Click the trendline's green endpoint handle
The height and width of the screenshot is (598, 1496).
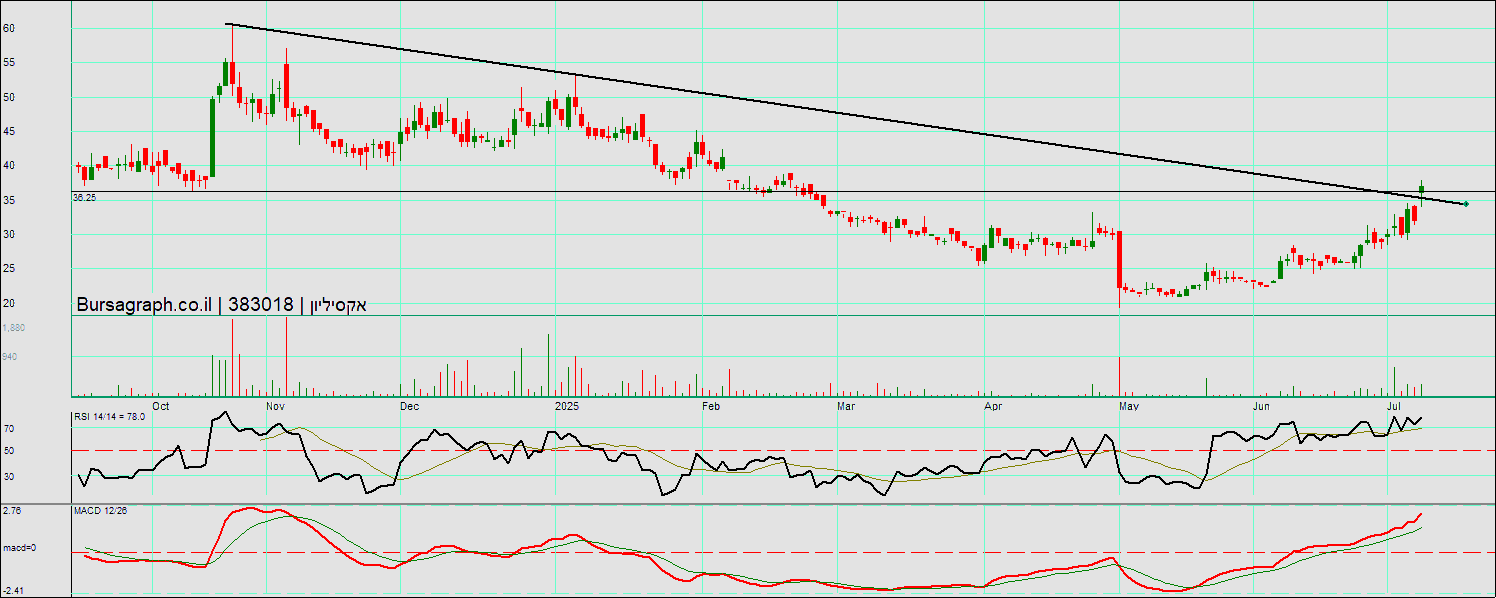[x=1465, y=203]
